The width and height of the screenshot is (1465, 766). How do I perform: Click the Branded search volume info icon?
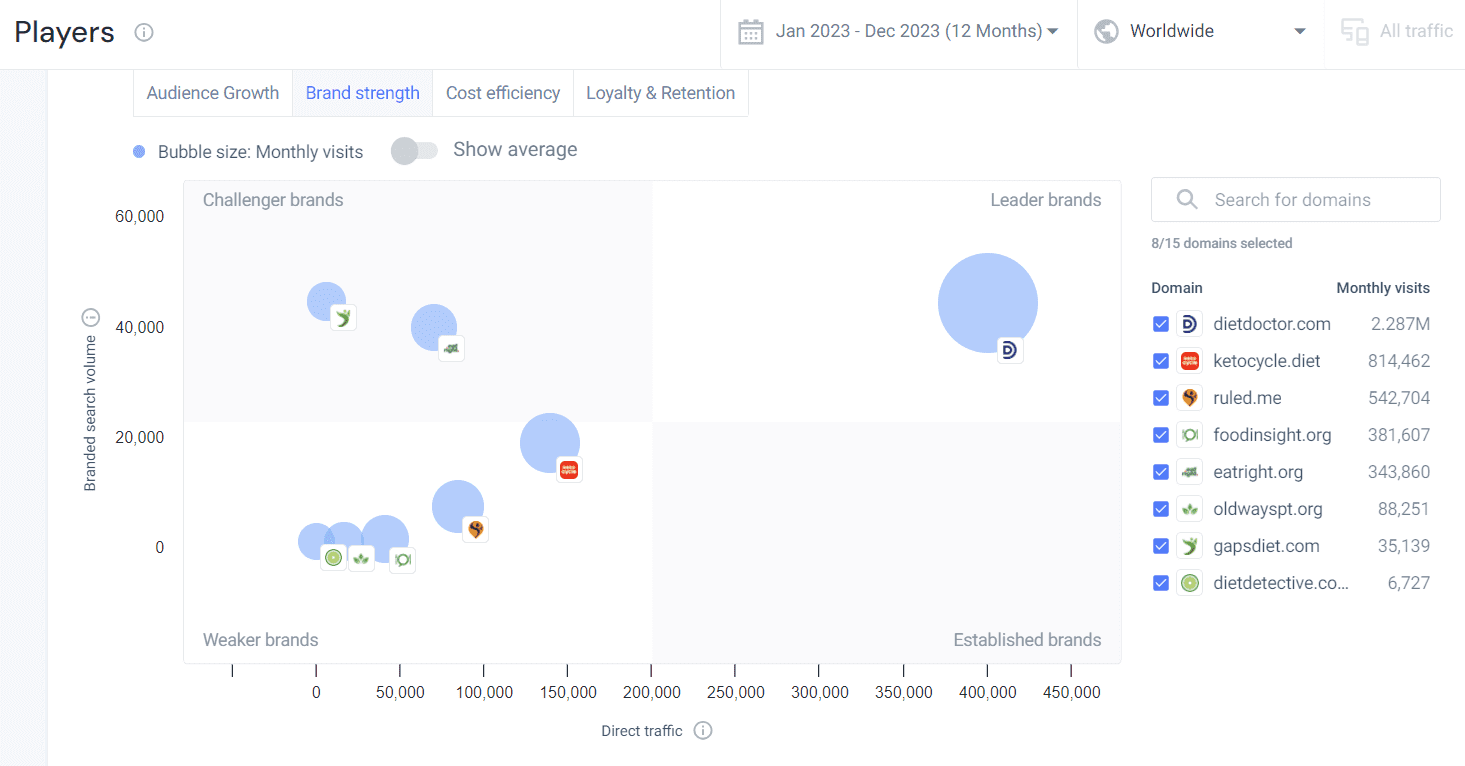click(90, 319)
